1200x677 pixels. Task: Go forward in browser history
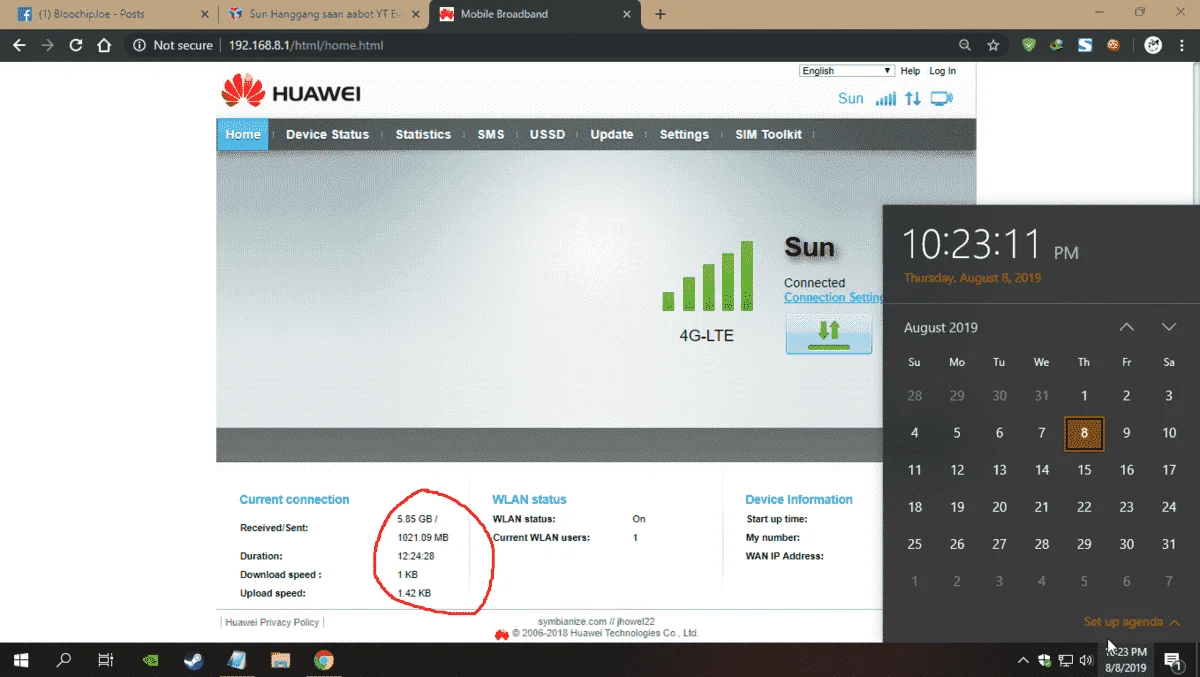(x=47, y=45)
